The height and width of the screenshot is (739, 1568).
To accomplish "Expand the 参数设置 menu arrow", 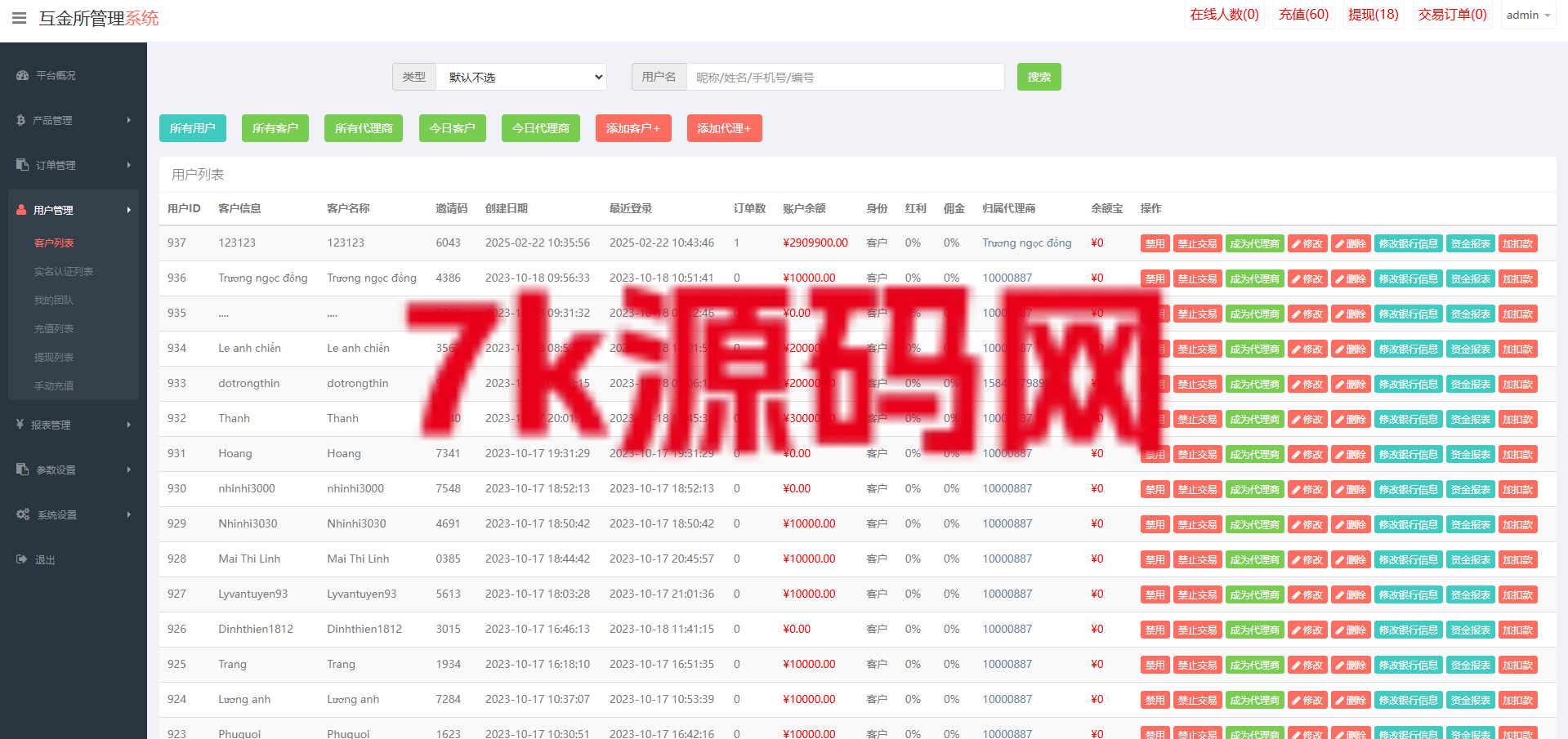I will 128,470.
